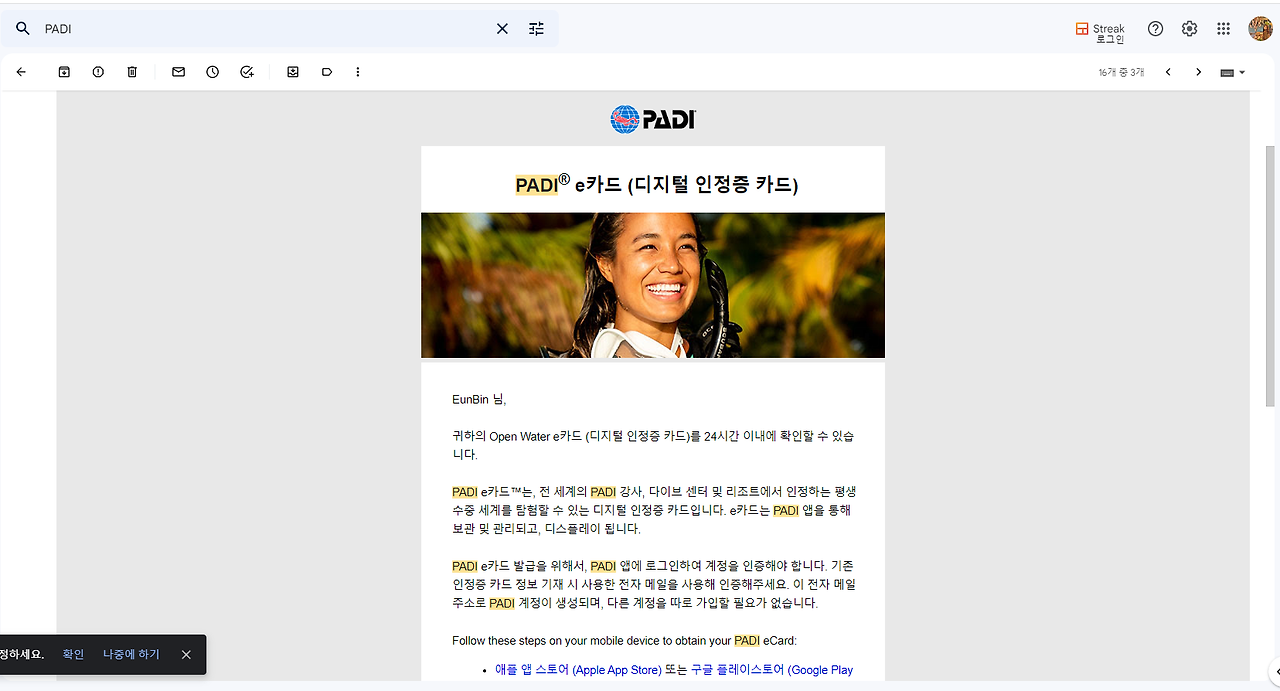Screen dimensions: 1280x691
Task: Delete this email with trash icon
Action: 132,72
